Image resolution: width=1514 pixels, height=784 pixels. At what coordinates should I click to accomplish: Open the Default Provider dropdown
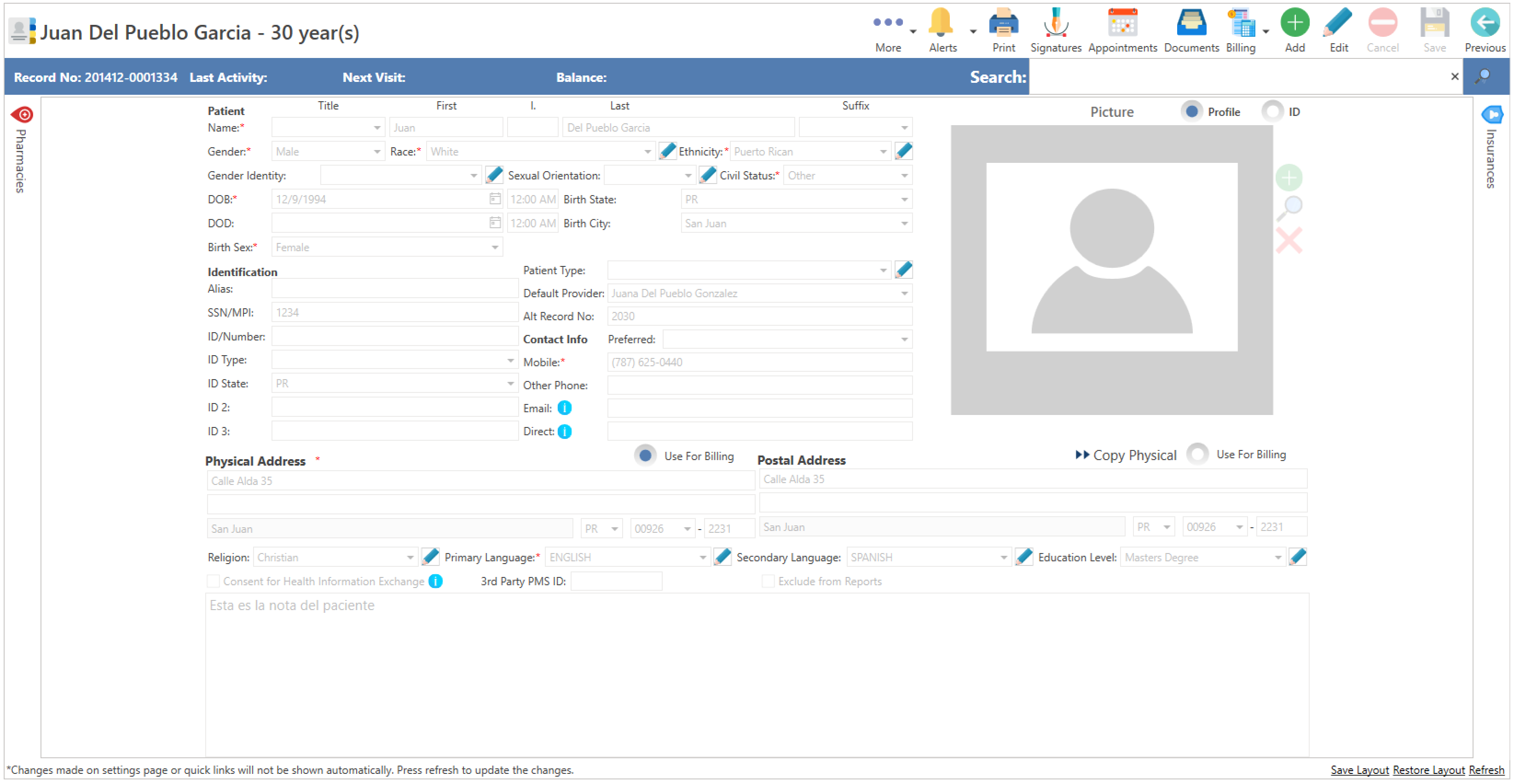coord(904,293)
